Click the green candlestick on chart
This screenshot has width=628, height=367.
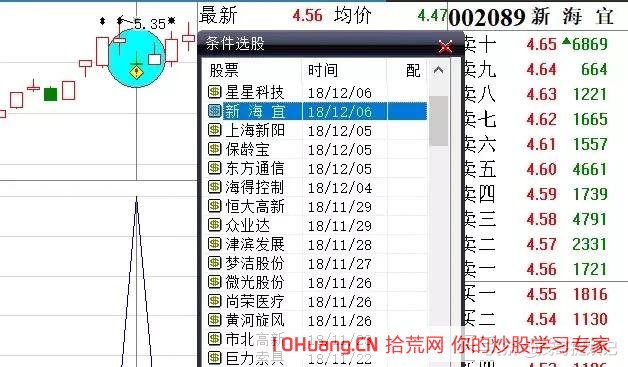tap(50, 94)
